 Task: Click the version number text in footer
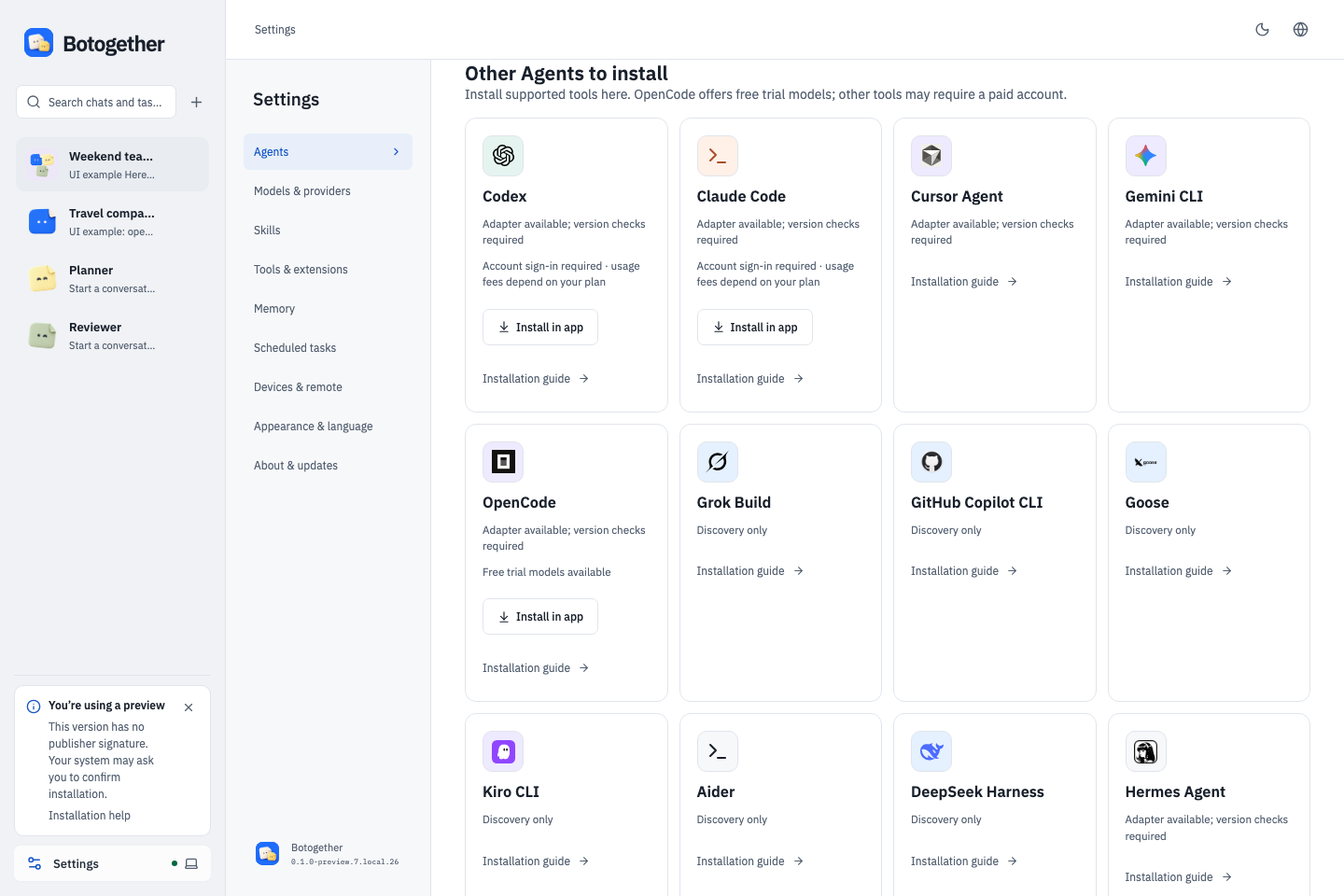pos(345,861)
